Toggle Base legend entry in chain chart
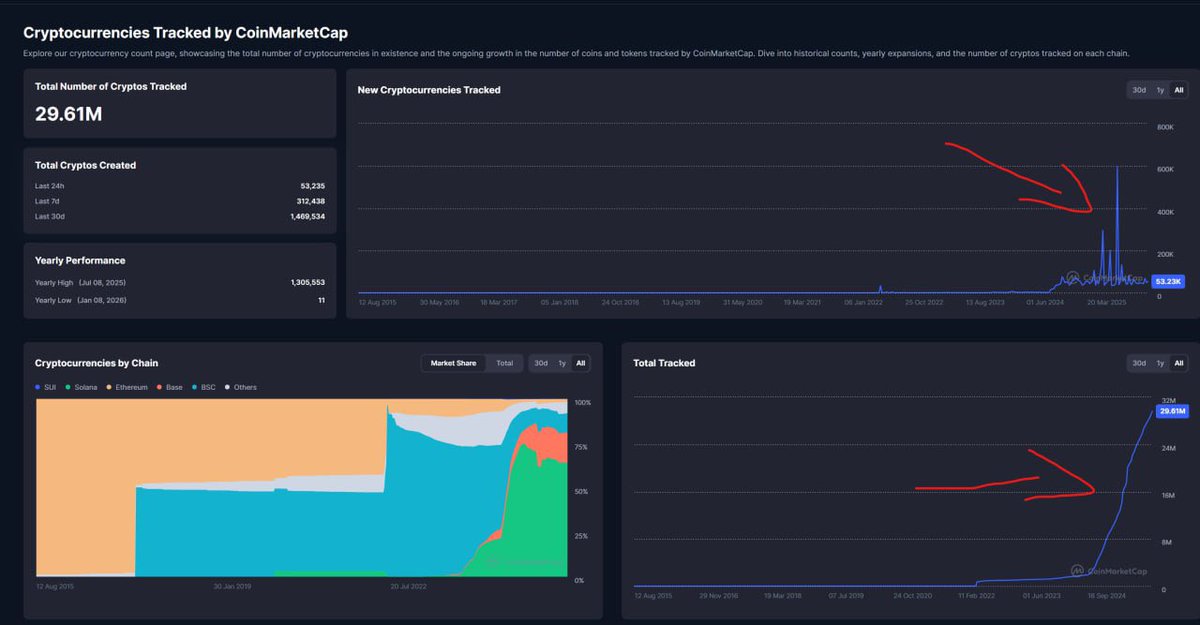This screenshot has height=625, width=1200. pos(169,387)
